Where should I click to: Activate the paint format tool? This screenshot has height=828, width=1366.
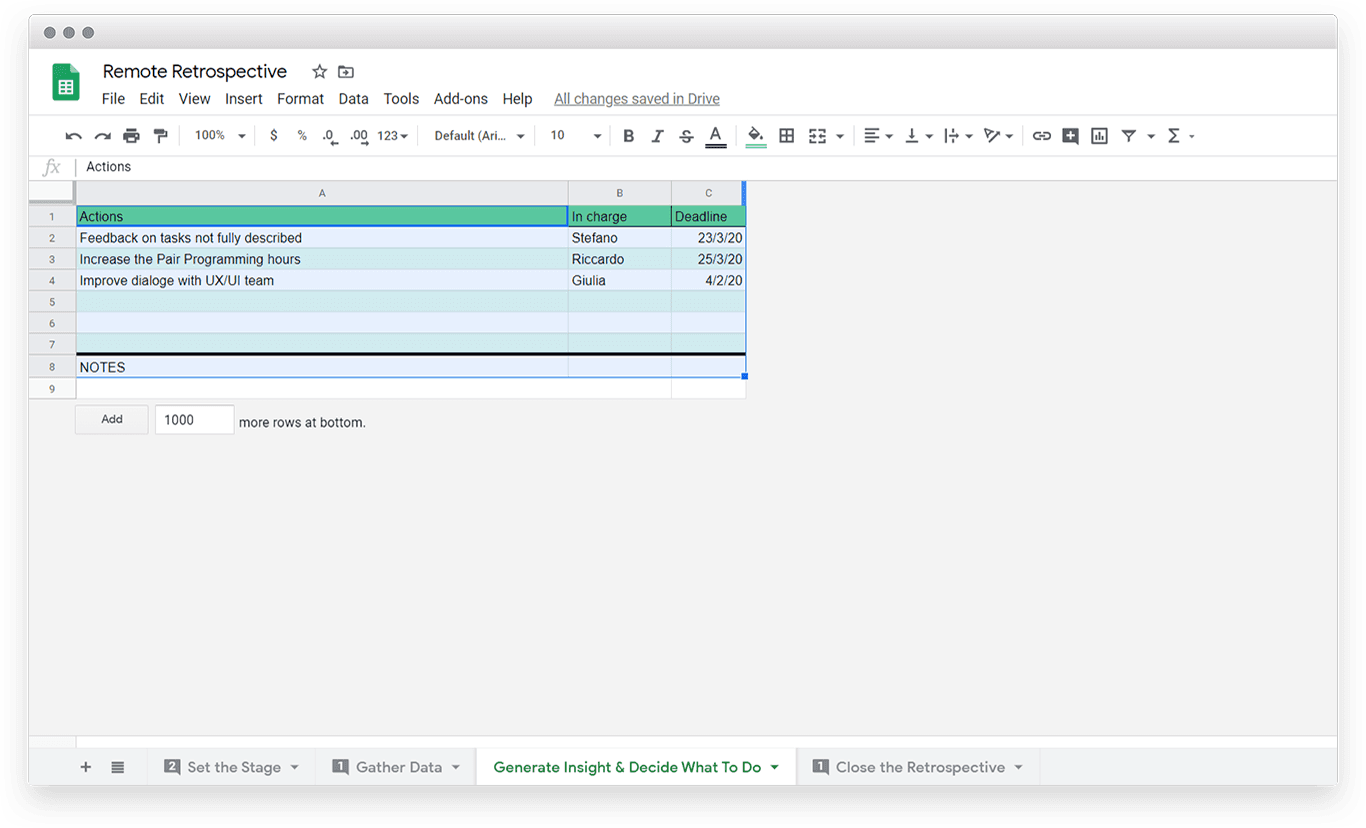click(x=160, y=136)
